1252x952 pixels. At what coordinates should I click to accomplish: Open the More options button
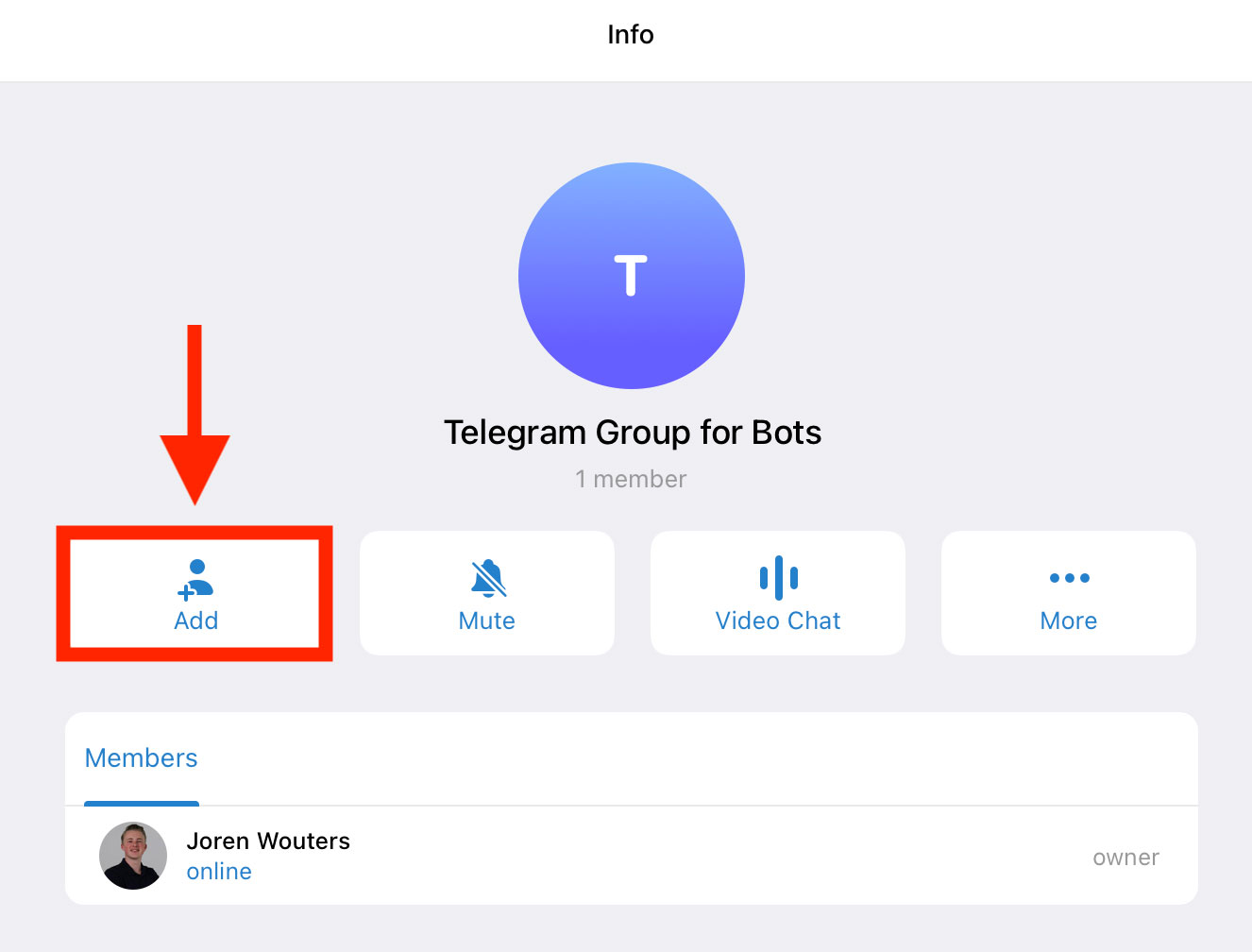[x=1069, y=593]
